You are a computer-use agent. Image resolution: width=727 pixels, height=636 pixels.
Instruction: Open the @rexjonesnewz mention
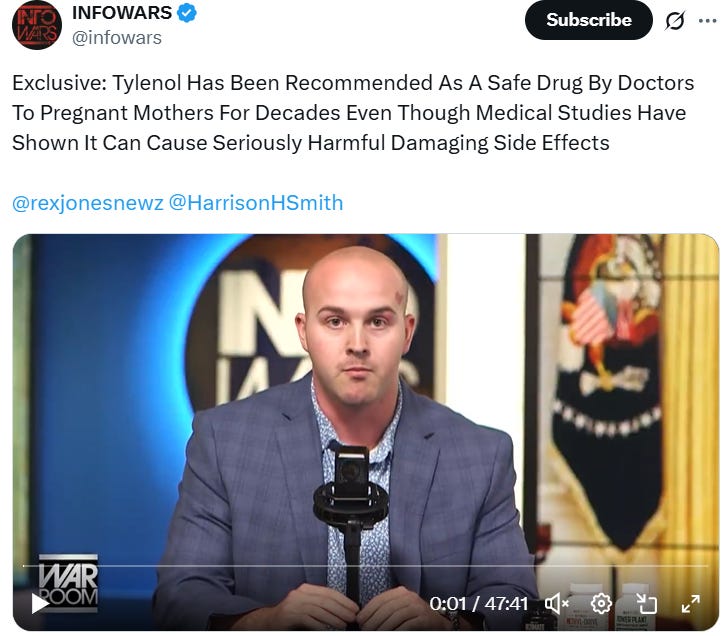(x=88, y=203)
